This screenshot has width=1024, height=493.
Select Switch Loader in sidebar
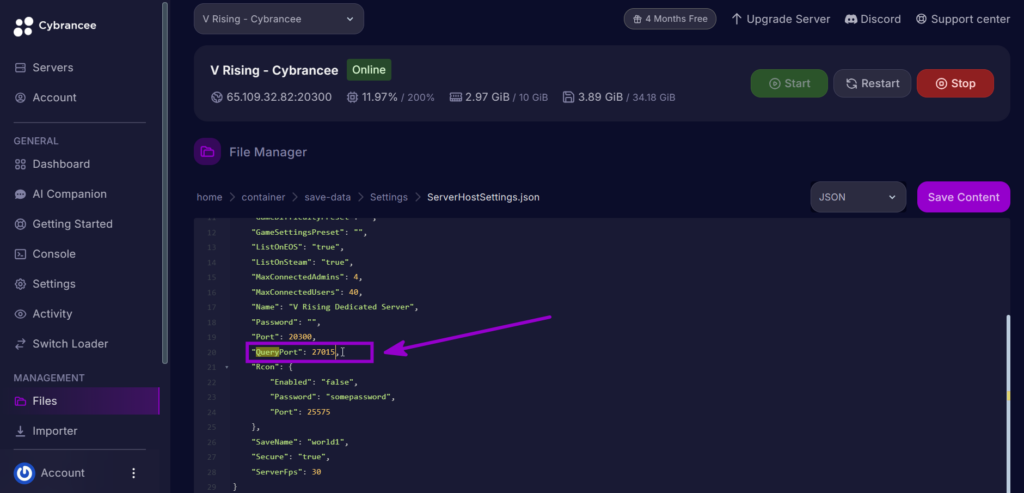tap(70, 344)
